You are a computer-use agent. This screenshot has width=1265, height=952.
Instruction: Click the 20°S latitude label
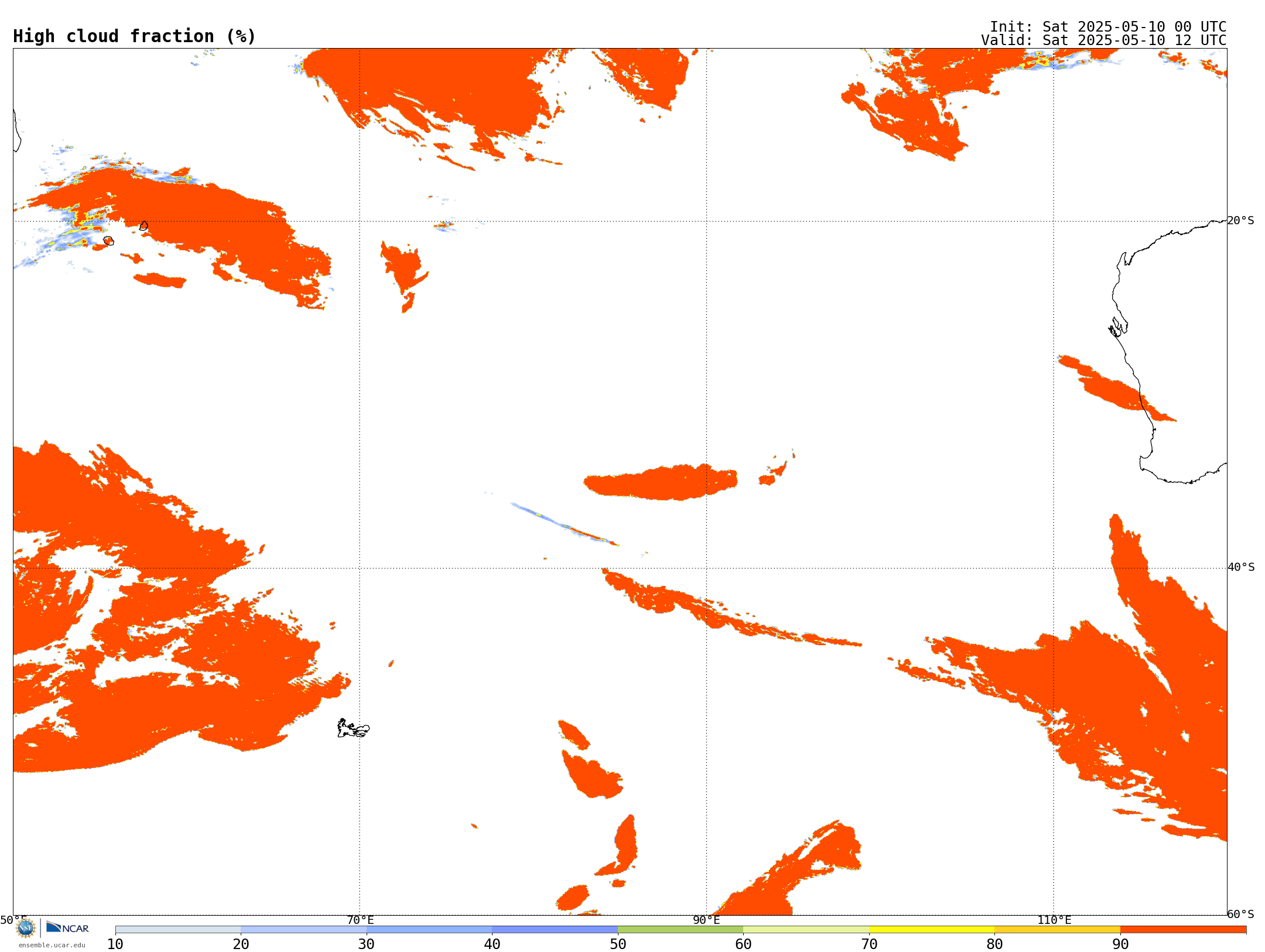click(1240, 221)
